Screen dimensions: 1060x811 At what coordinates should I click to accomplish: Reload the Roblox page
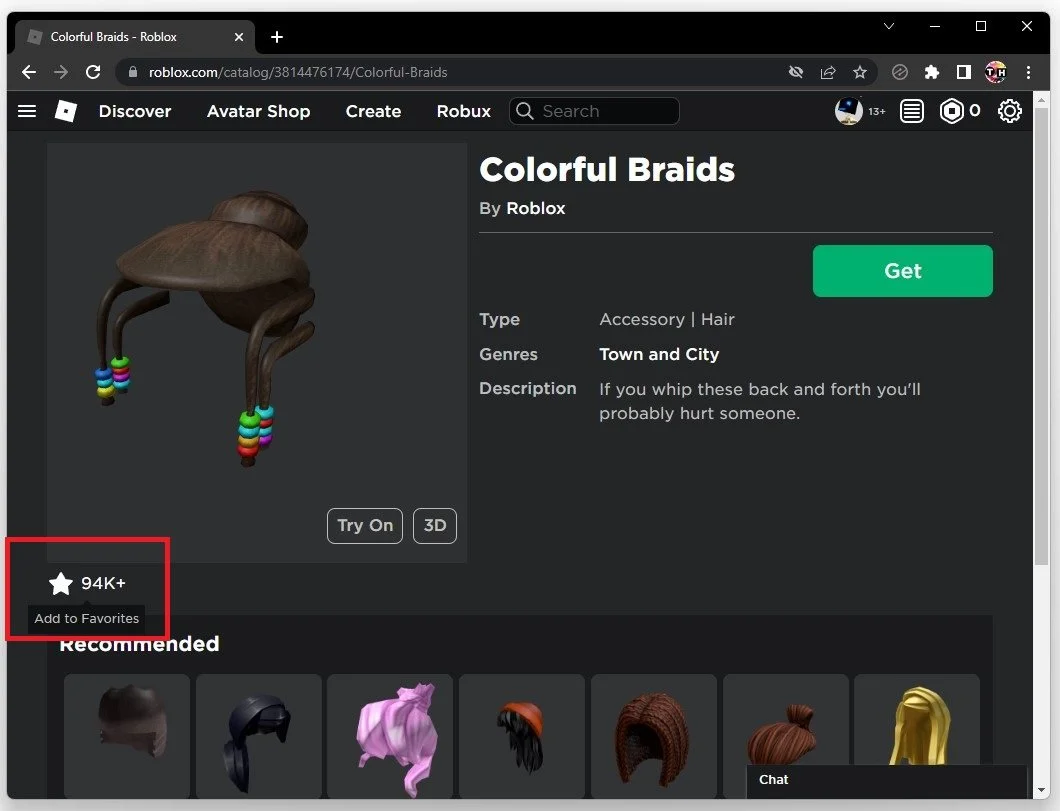click(93, 72)
